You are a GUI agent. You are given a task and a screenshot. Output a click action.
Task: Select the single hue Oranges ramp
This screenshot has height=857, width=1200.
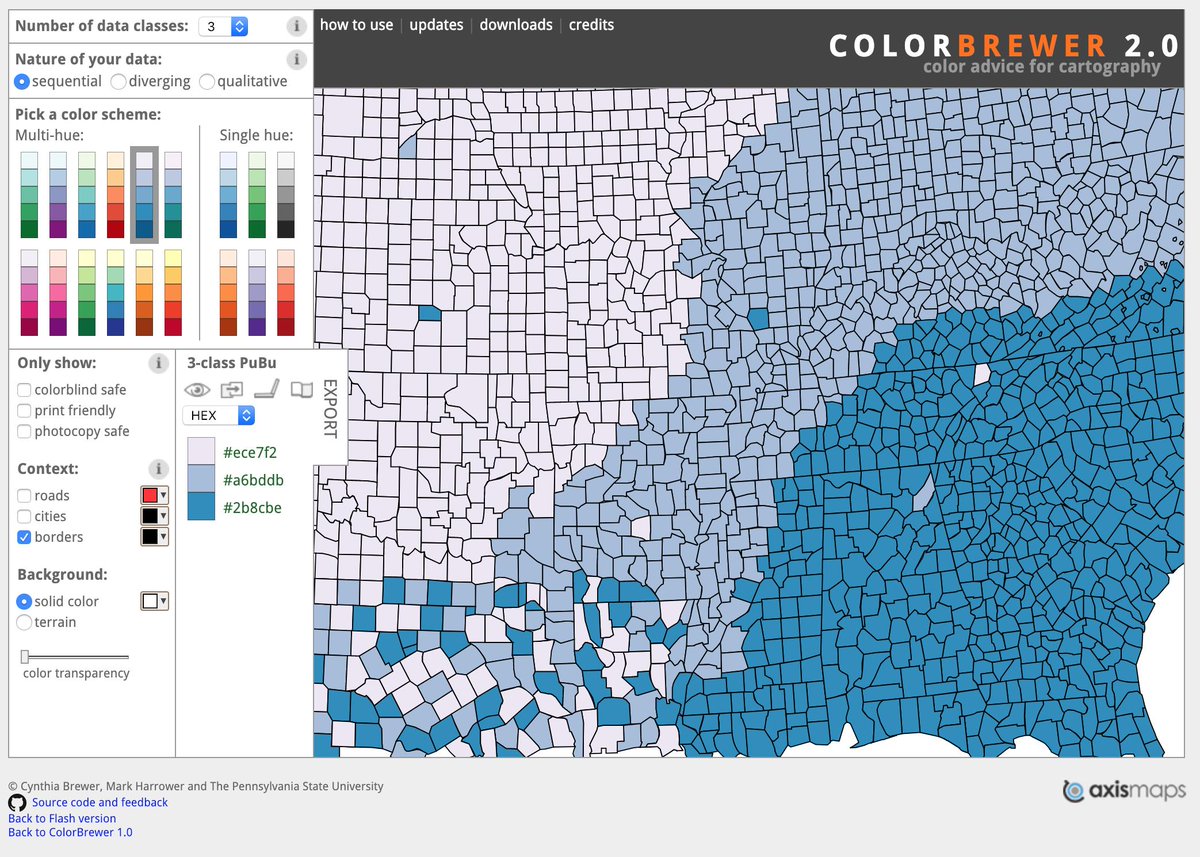pos(228,292)
